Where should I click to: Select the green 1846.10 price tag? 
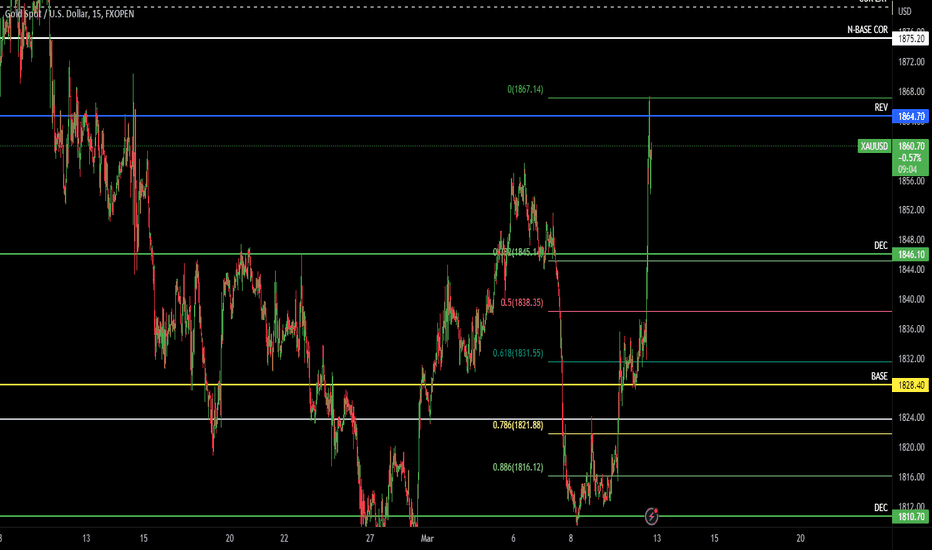[x=911, y=254]
